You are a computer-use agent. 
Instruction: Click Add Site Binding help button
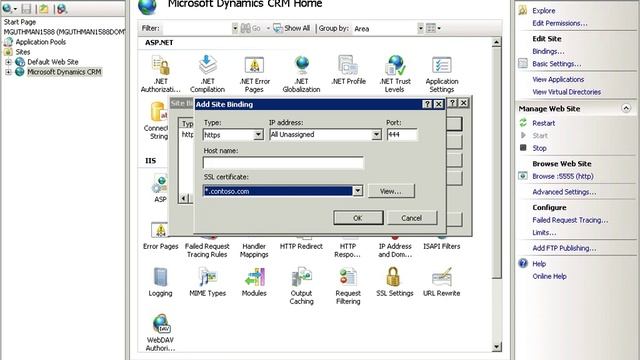coord(427,104)
